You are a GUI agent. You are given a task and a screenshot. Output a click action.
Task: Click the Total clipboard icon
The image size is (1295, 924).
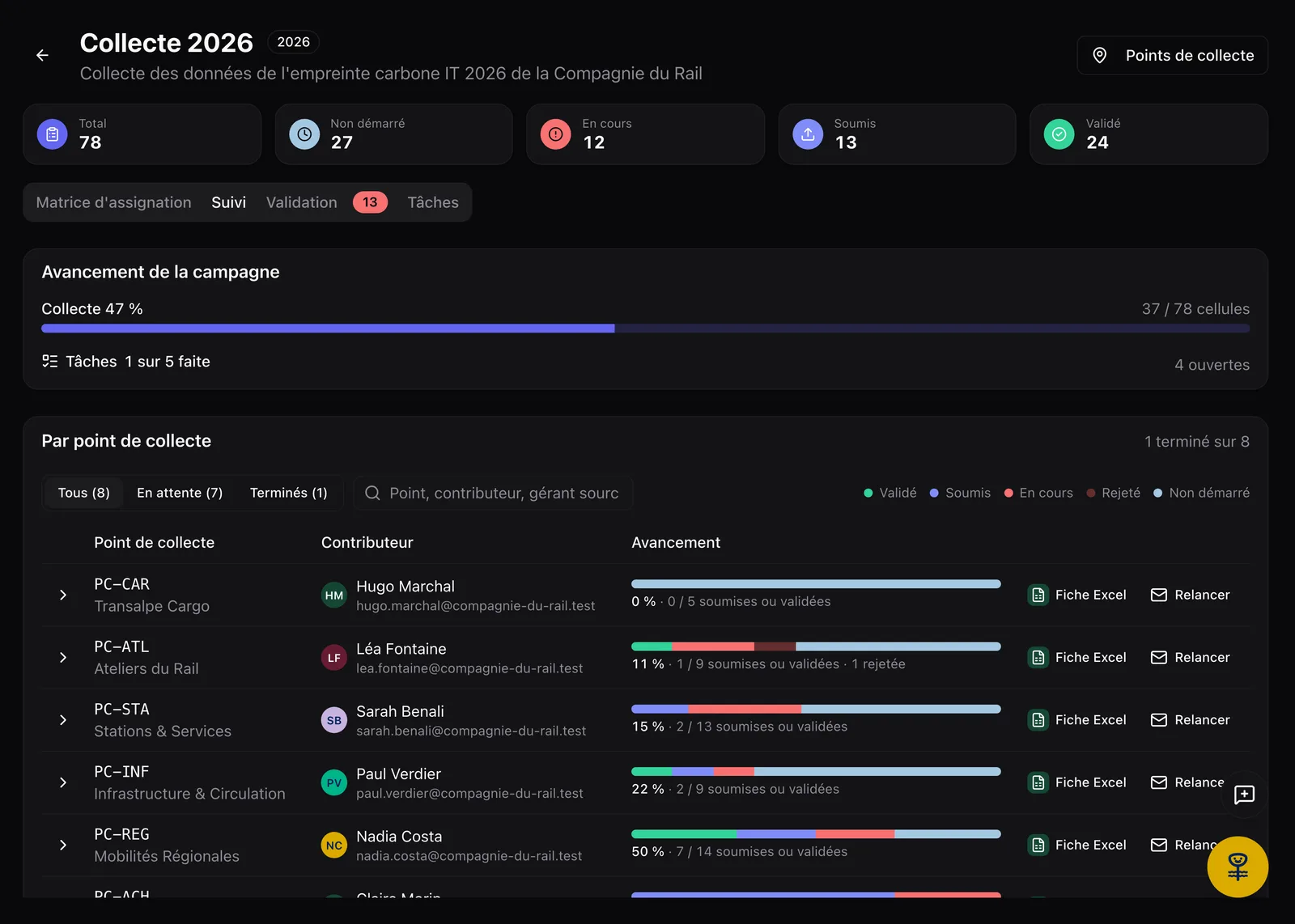[53, 134]
